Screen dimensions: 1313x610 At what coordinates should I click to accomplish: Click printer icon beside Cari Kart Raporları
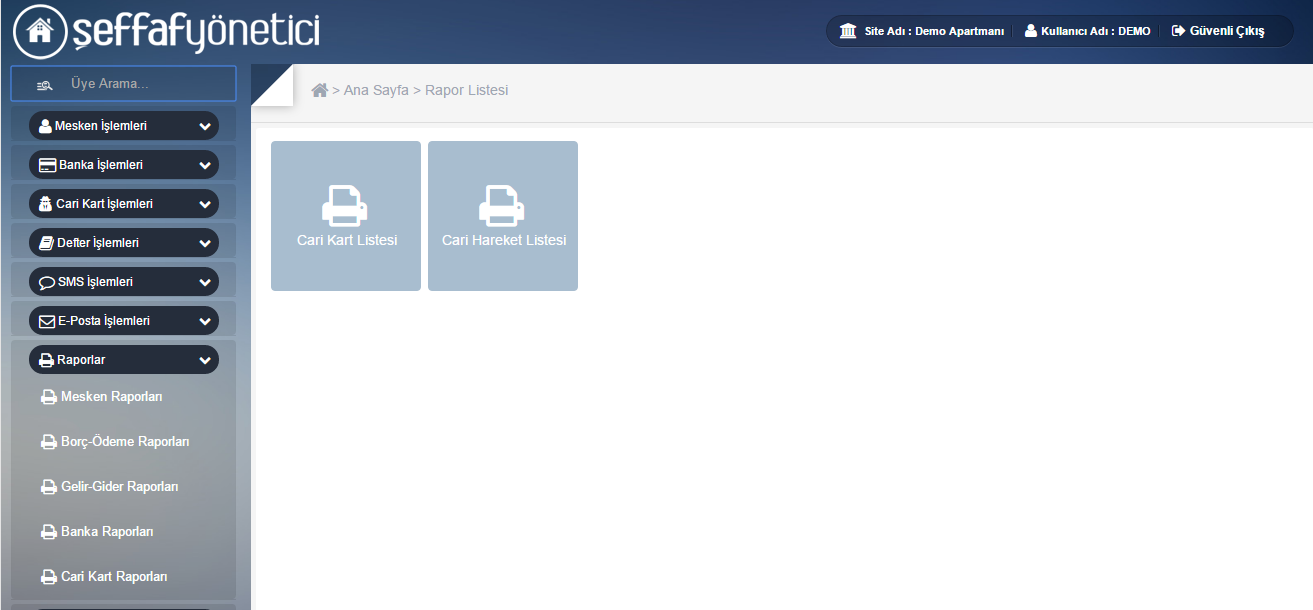[x=49, y=577]
